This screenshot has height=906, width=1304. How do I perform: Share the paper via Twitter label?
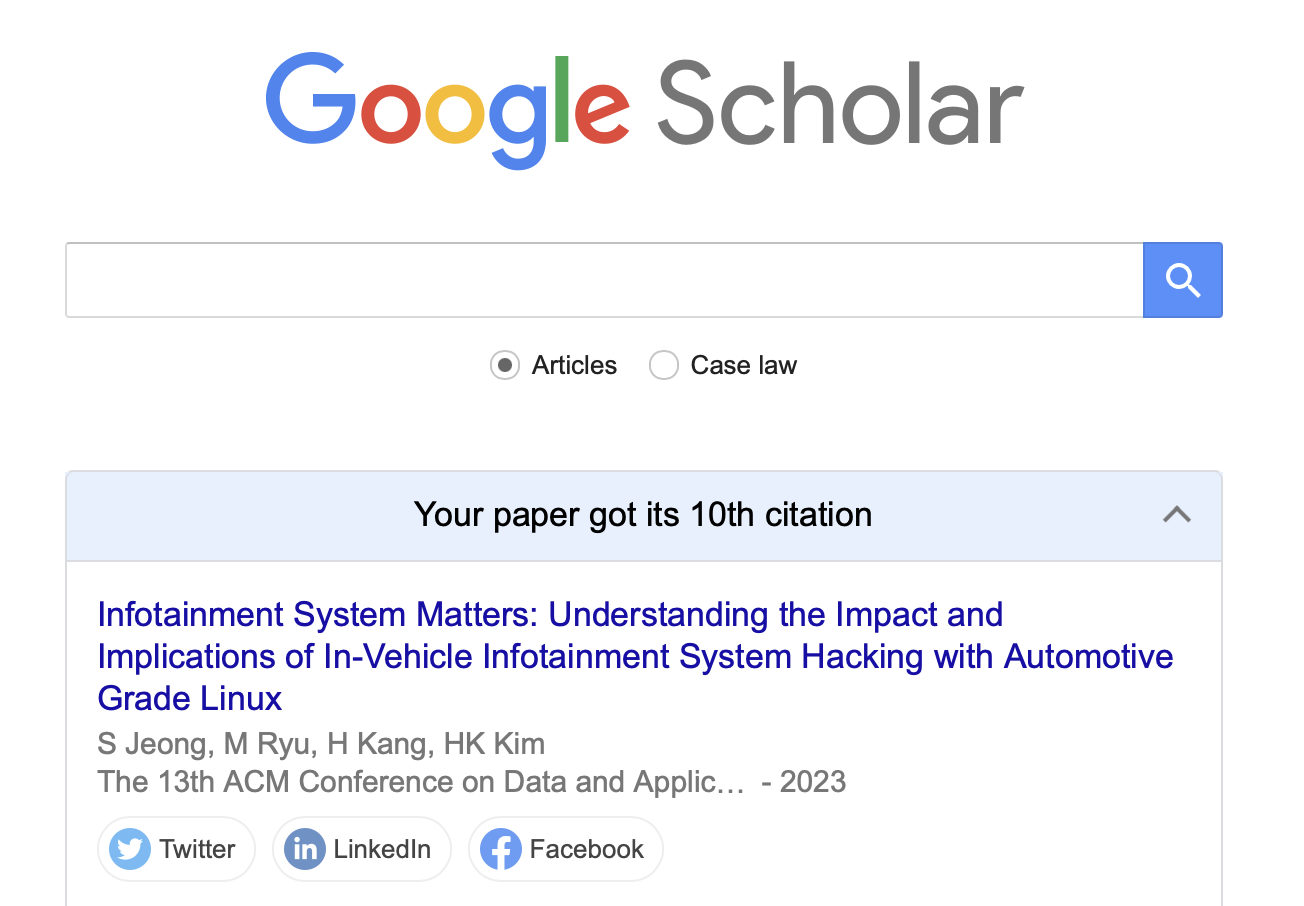197,850
